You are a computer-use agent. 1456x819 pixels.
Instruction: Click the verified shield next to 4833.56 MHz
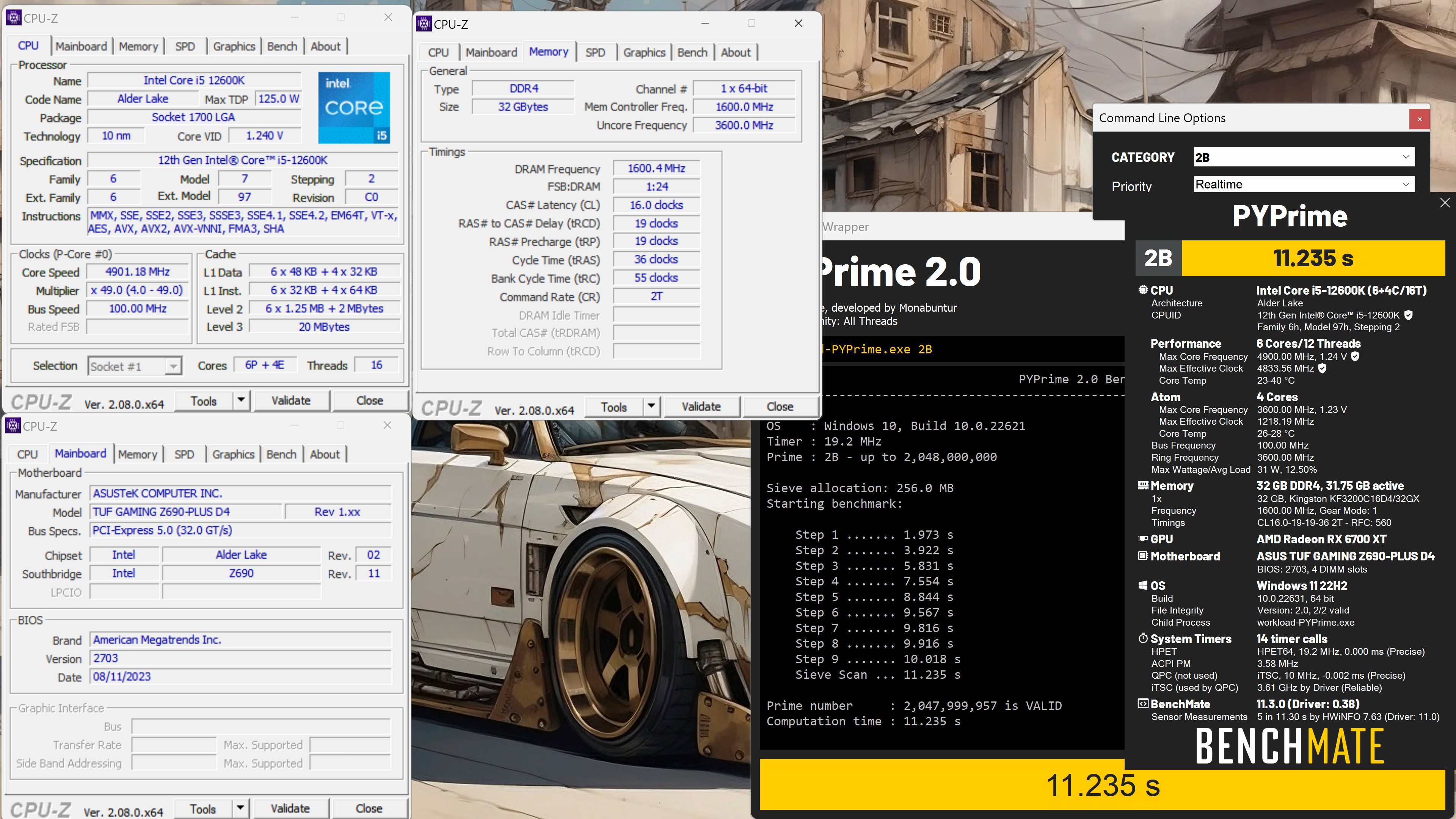(1322, 369)
